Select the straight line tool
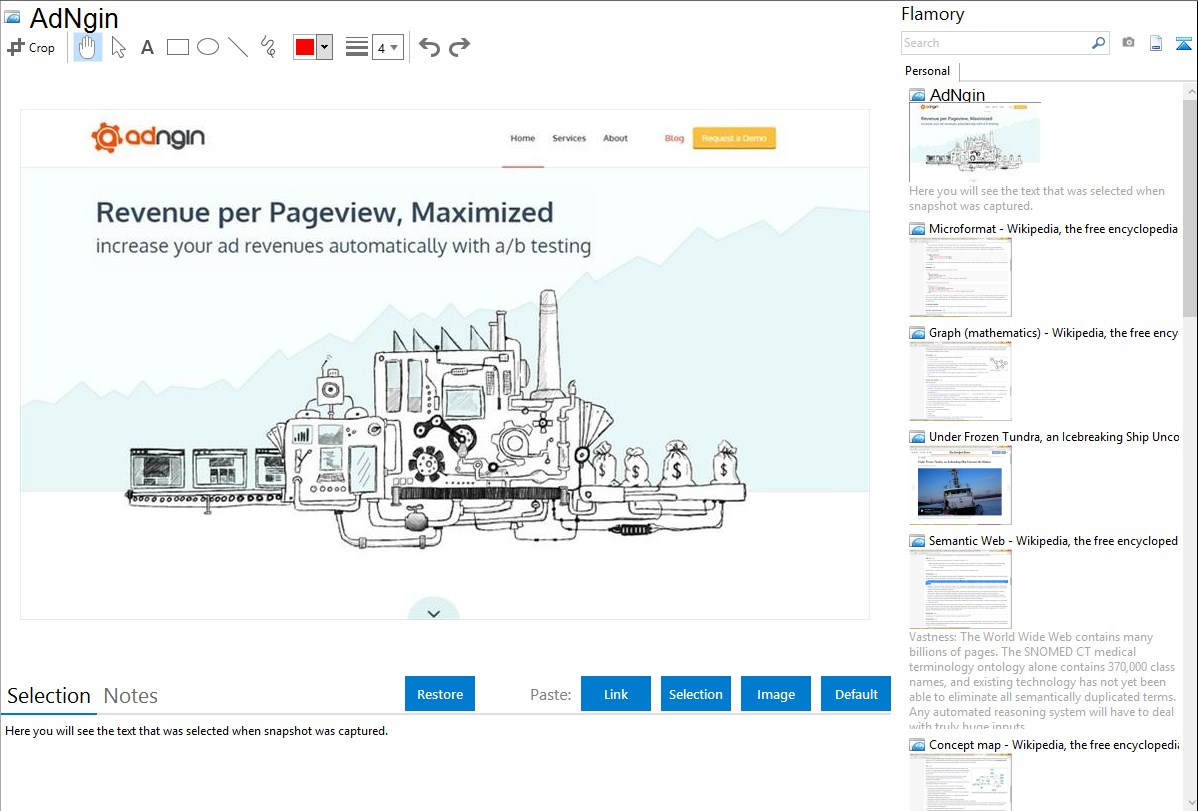Image resolution: width=1198 pixels, height=811 pixels. coord(237,47)
